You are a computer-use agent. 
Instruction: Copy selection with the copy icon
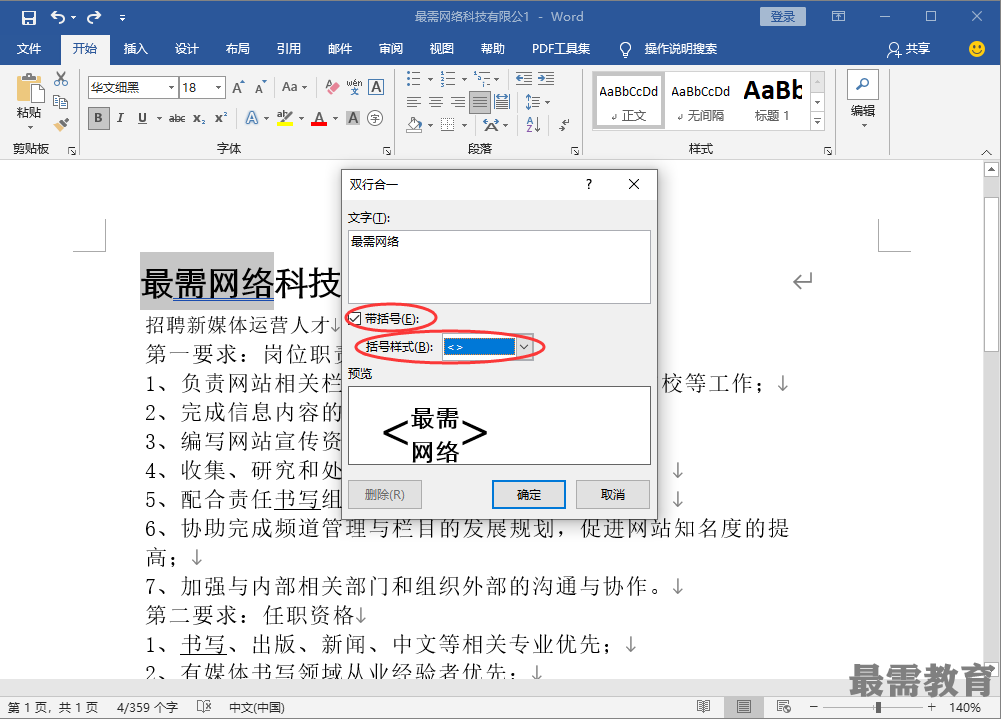pyautogui.click(x=61, y=101)
